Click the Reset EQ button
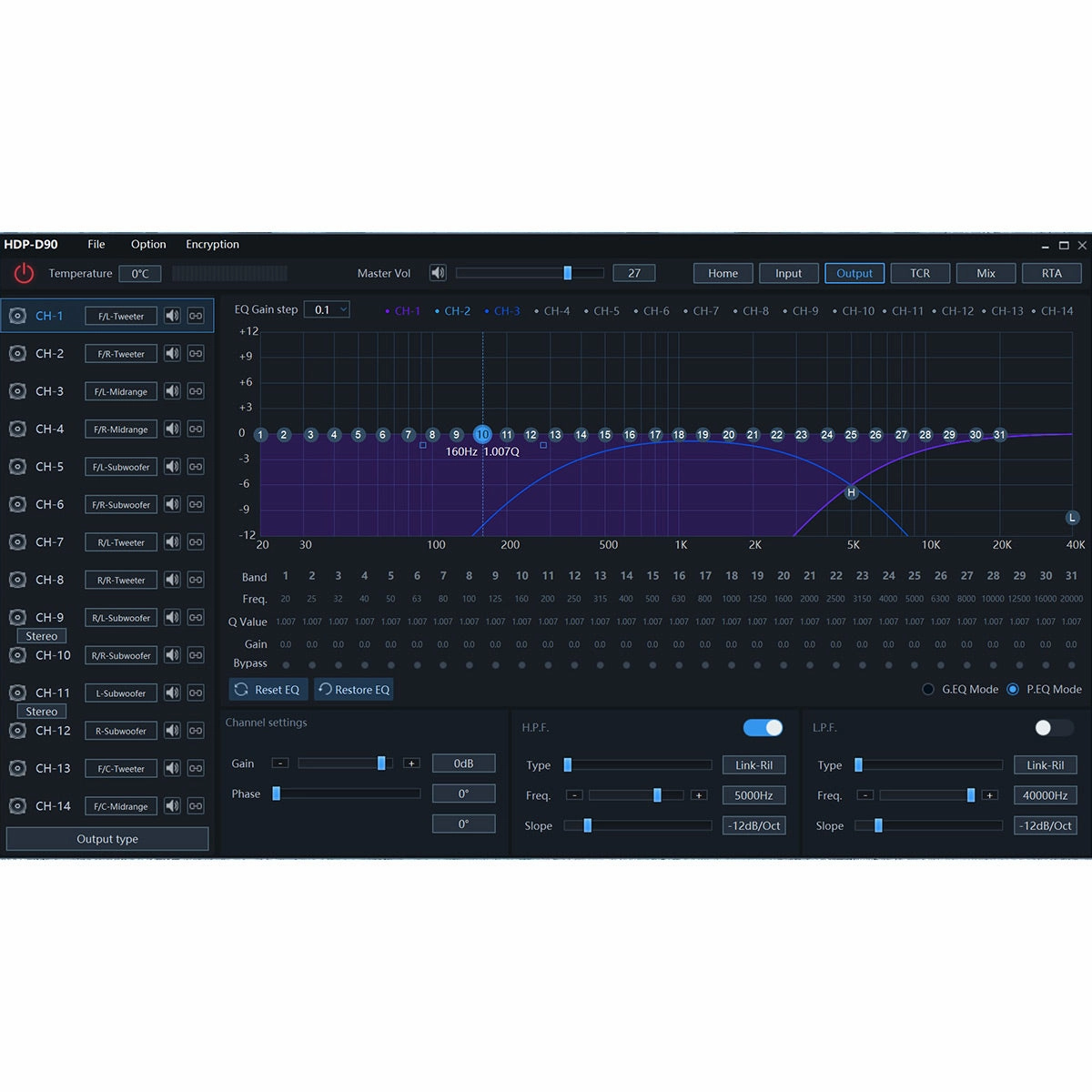Screen dimensions: 1092x1092 [x=268, y=690]
